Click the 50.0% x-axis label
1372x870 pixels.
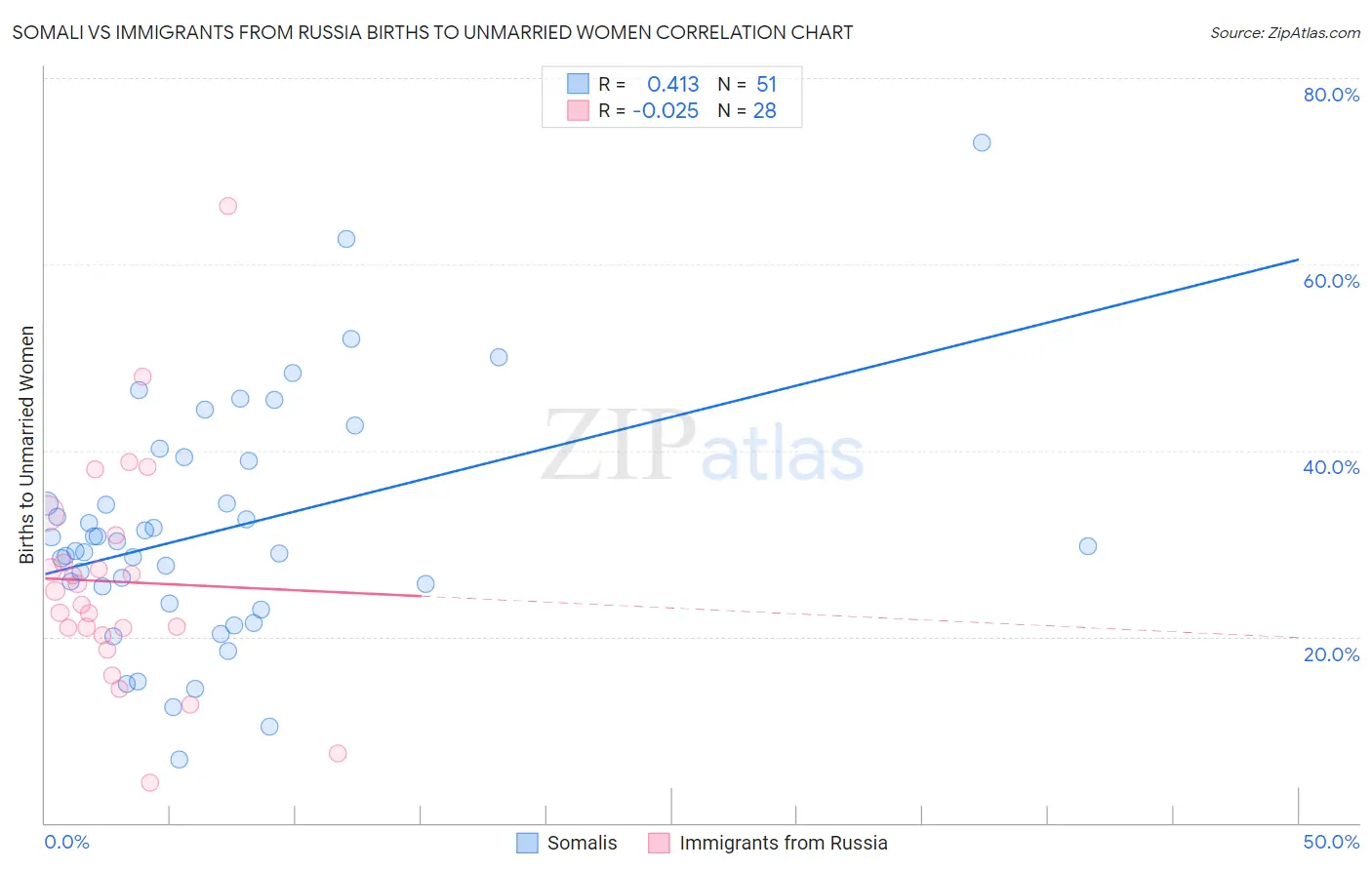(1331, 842)
